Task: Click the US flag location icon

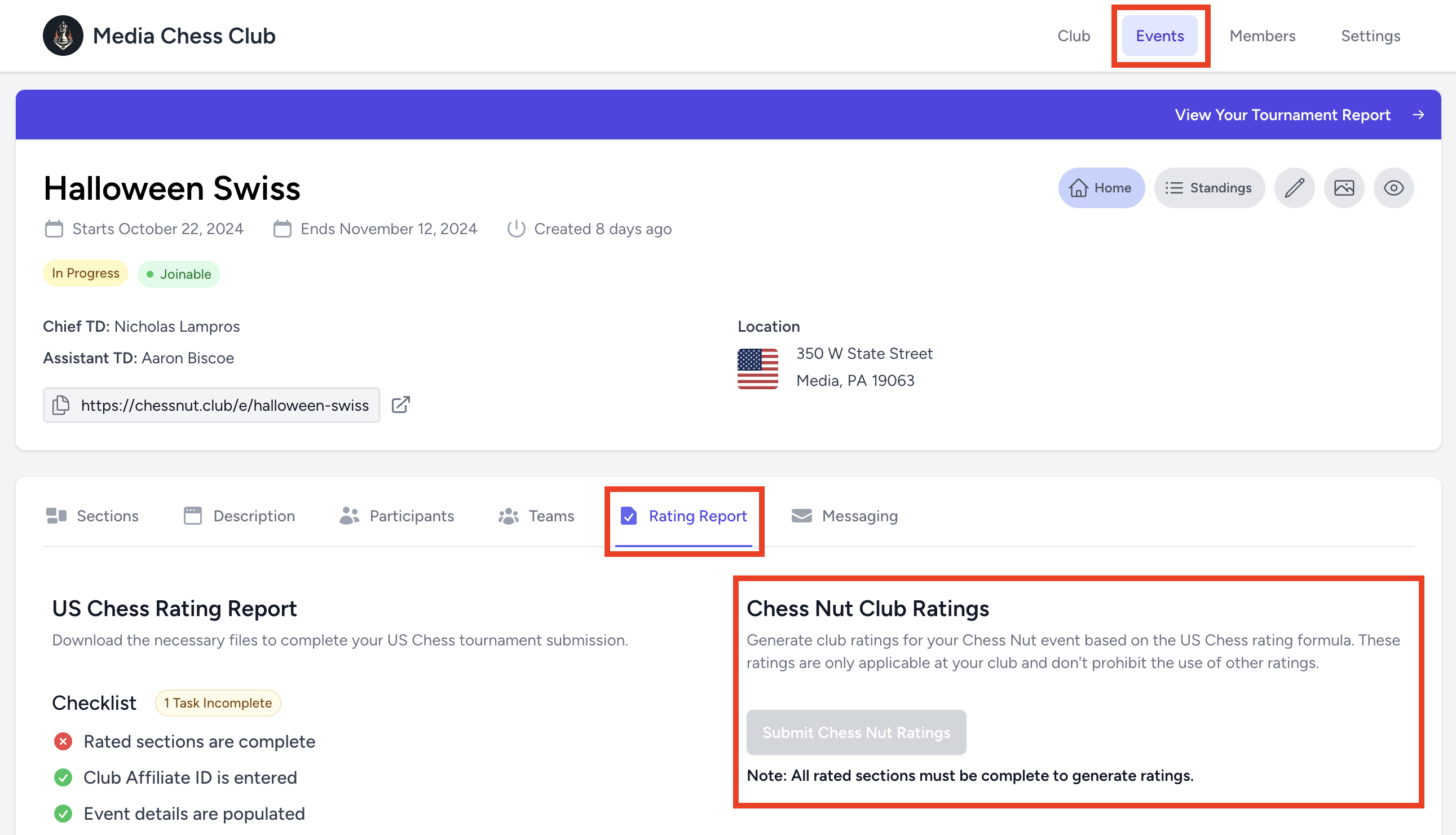Action: point(757,368)
